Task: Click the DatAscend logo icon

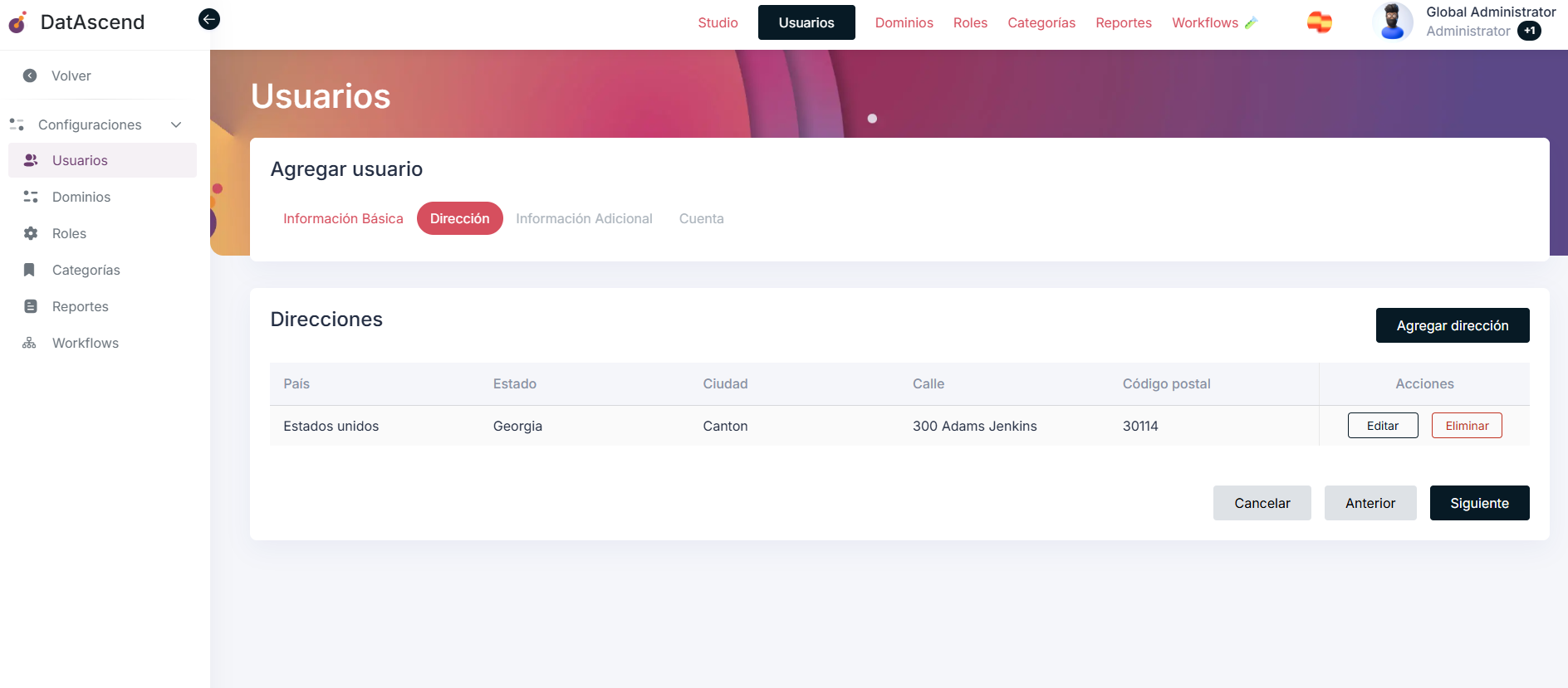Action: (17, 22)
